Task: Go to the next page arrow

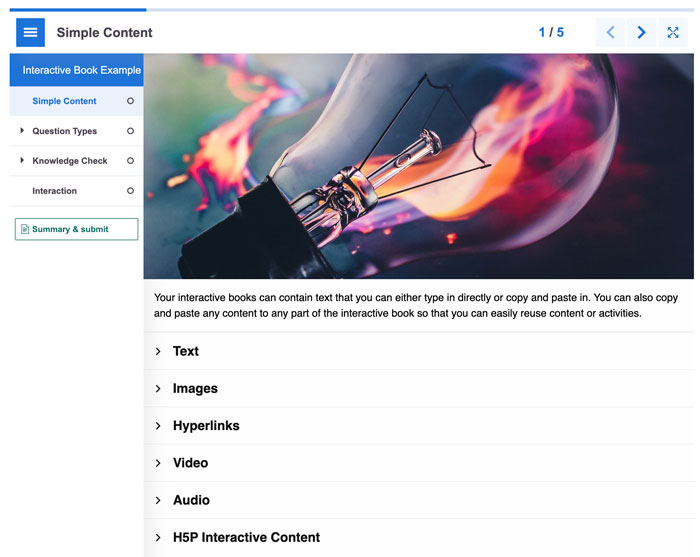Action: 641,32
